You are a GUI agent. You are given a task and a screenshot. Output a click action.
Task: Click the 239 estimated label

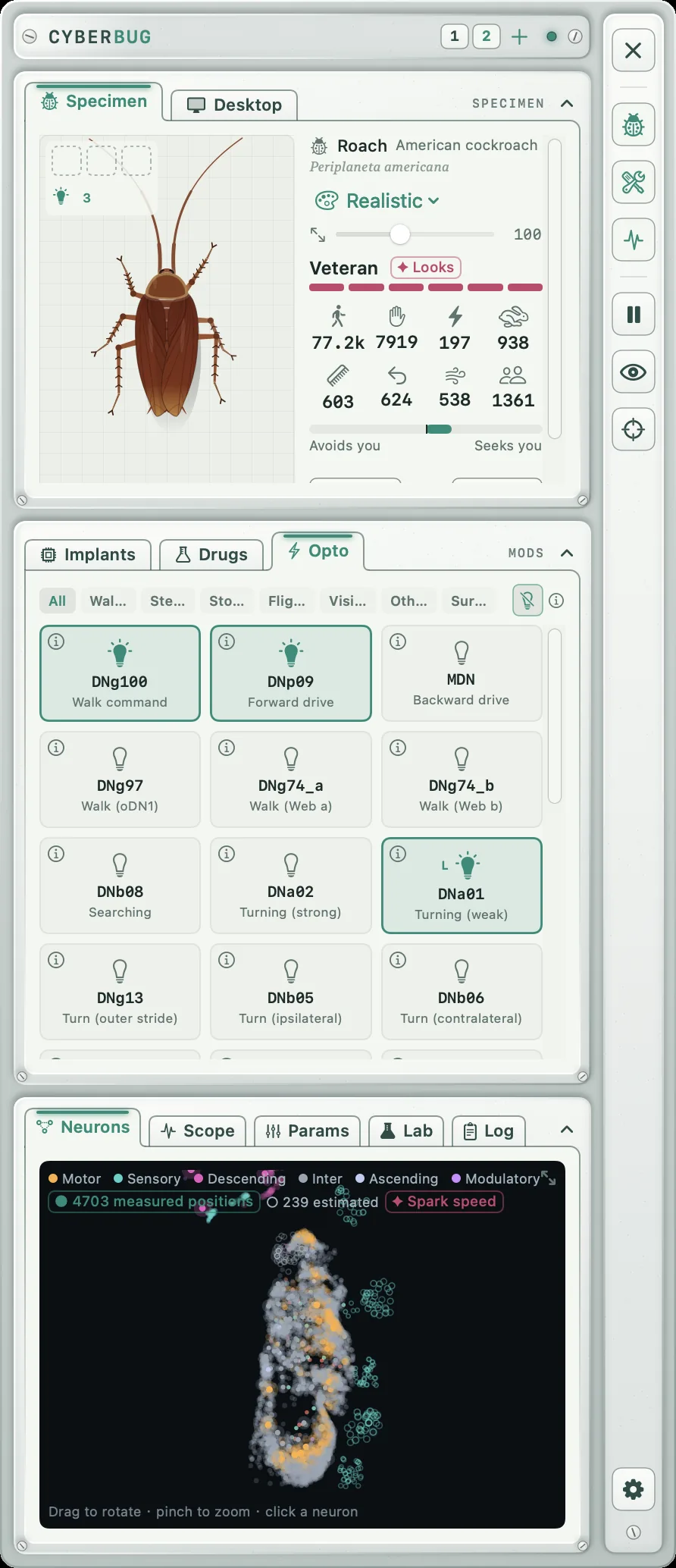coord(323,1201)
